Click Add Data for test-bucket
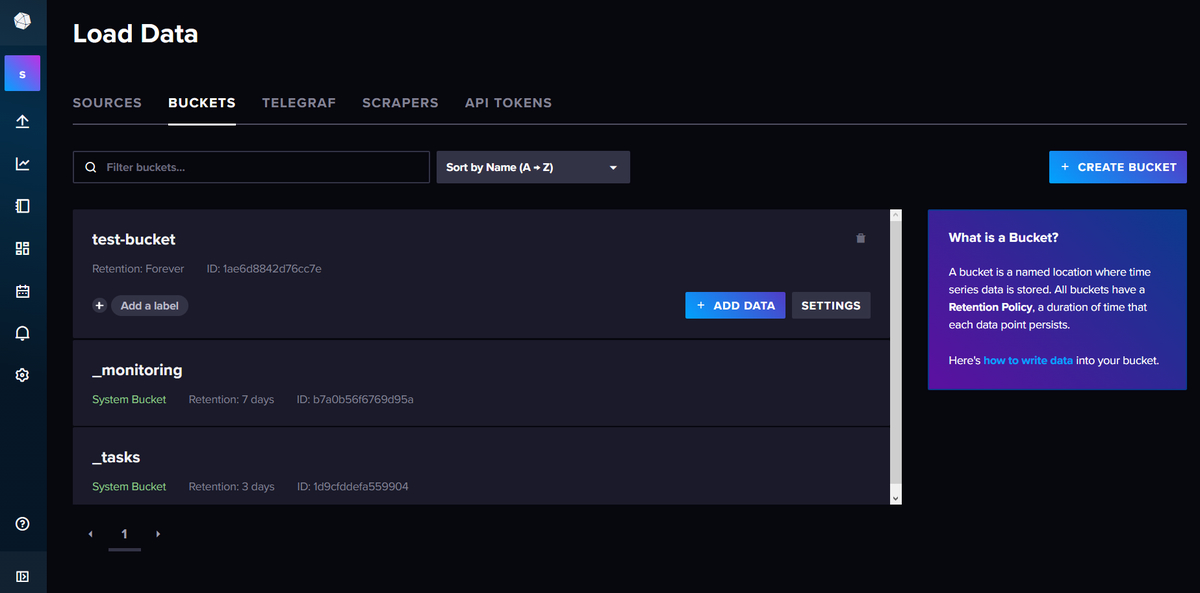The width and height of the screenshot is (1200, 593). tap(735, 305)
